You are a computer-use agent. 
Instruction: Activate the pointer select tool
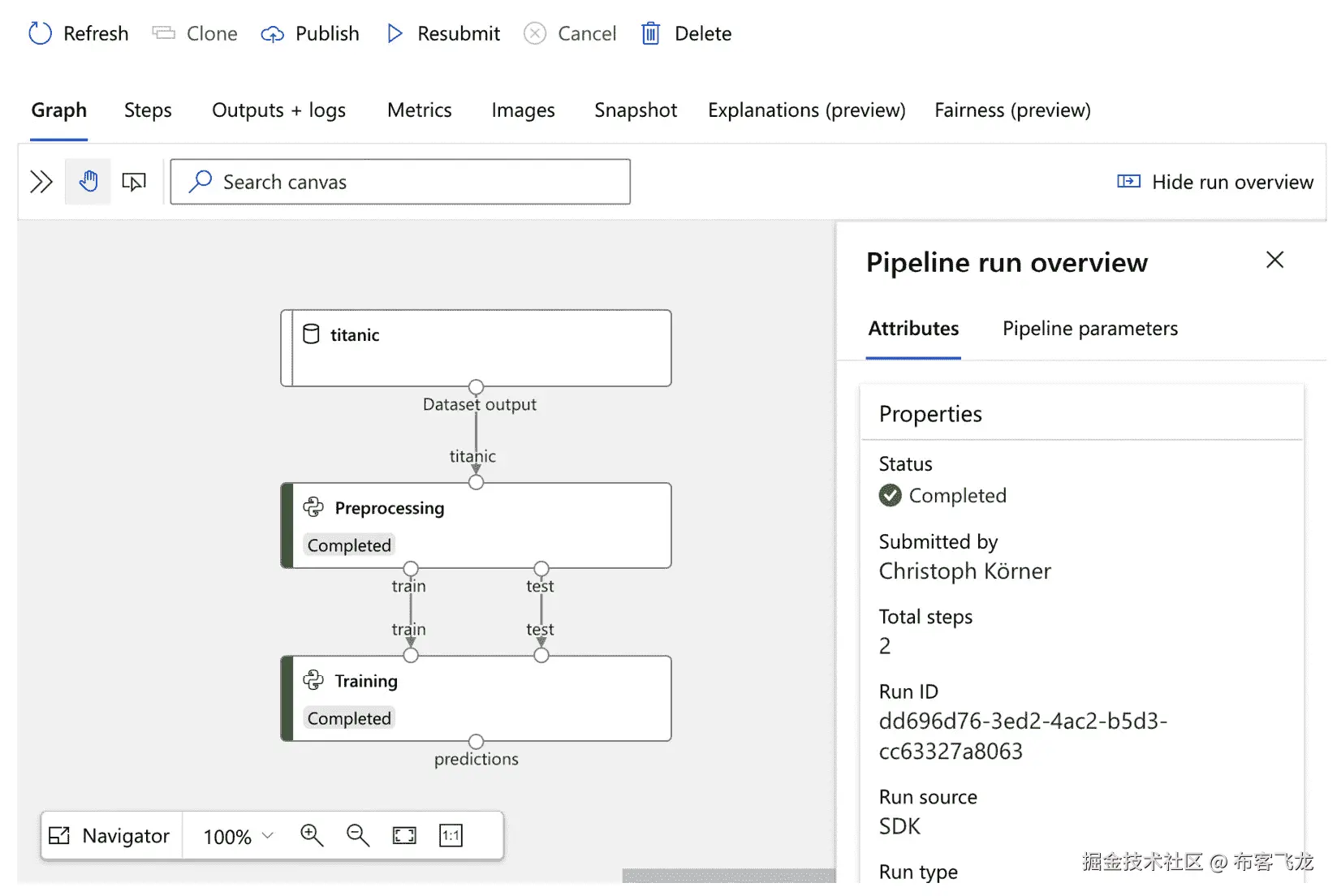tap(134, 182)
